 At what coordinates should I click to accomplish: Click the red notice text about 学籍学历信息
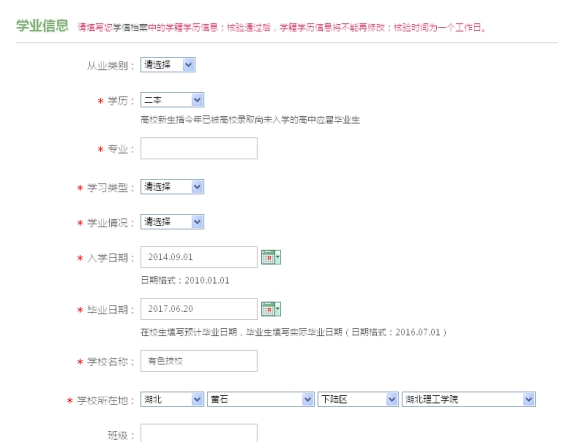[x=282, y=28]
